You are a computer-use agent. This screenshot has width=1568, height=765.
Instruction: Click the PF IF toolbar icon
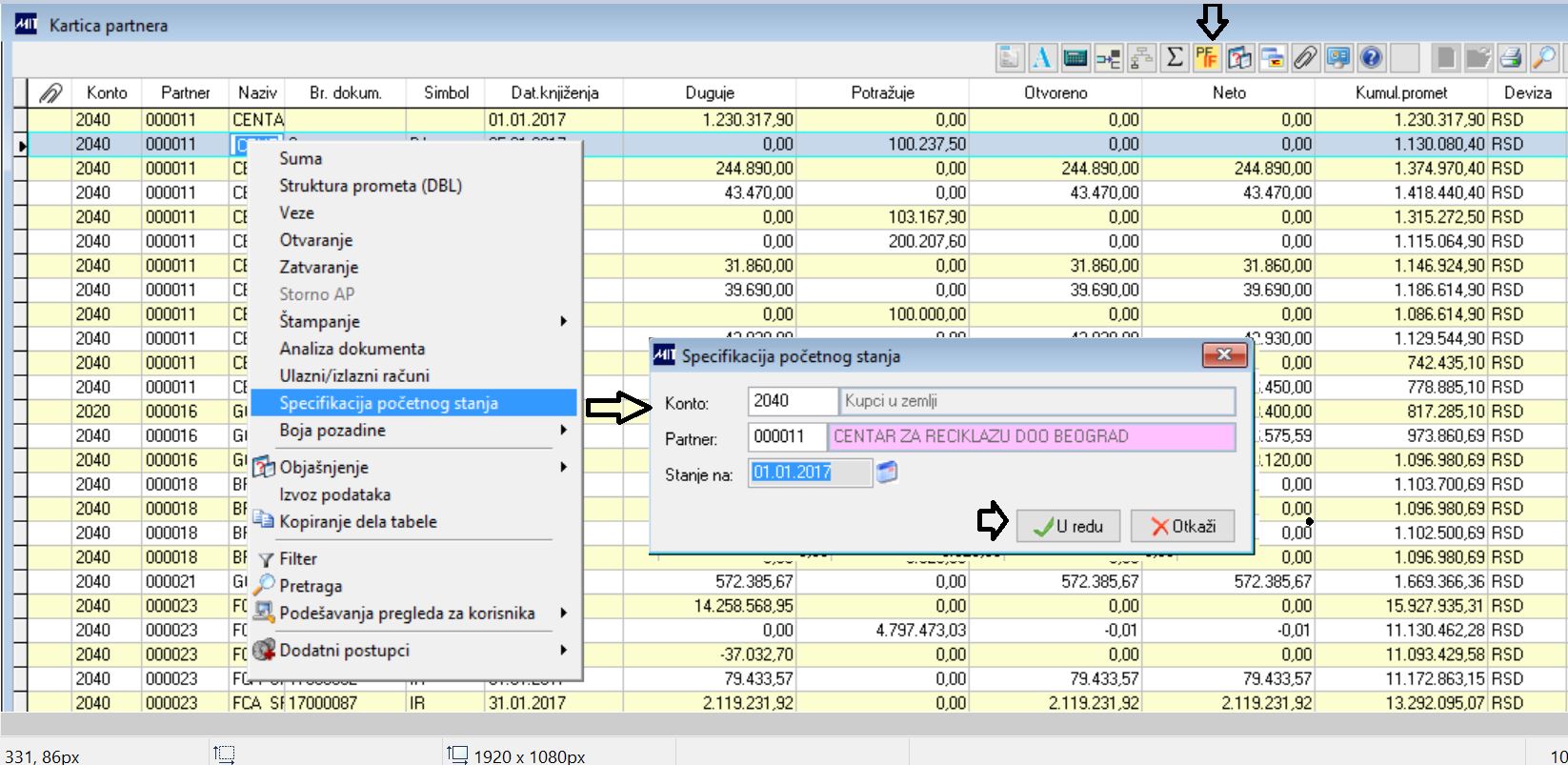[1207, 59]
